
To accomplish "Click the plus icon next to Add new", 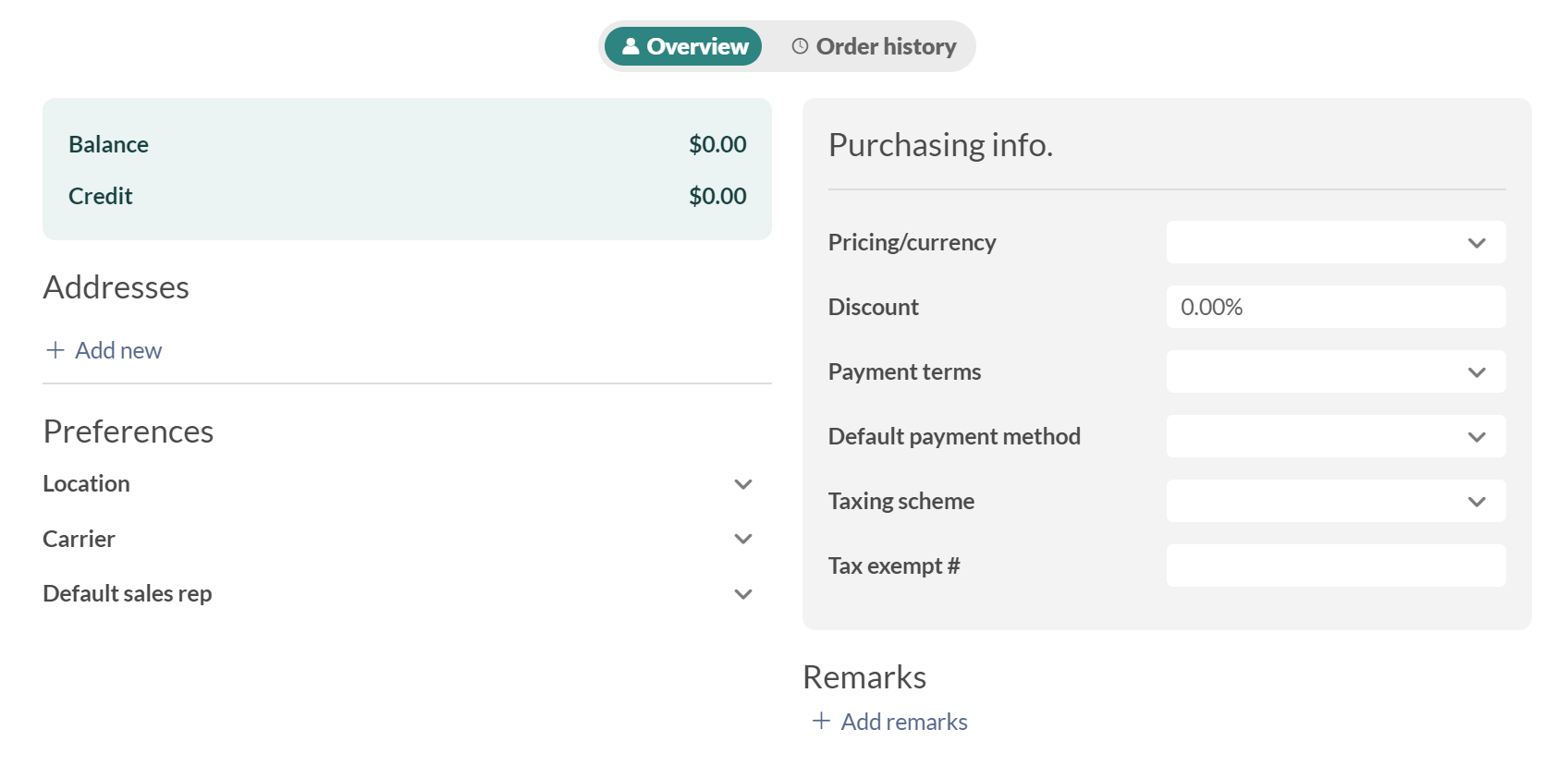I will 55,350.
